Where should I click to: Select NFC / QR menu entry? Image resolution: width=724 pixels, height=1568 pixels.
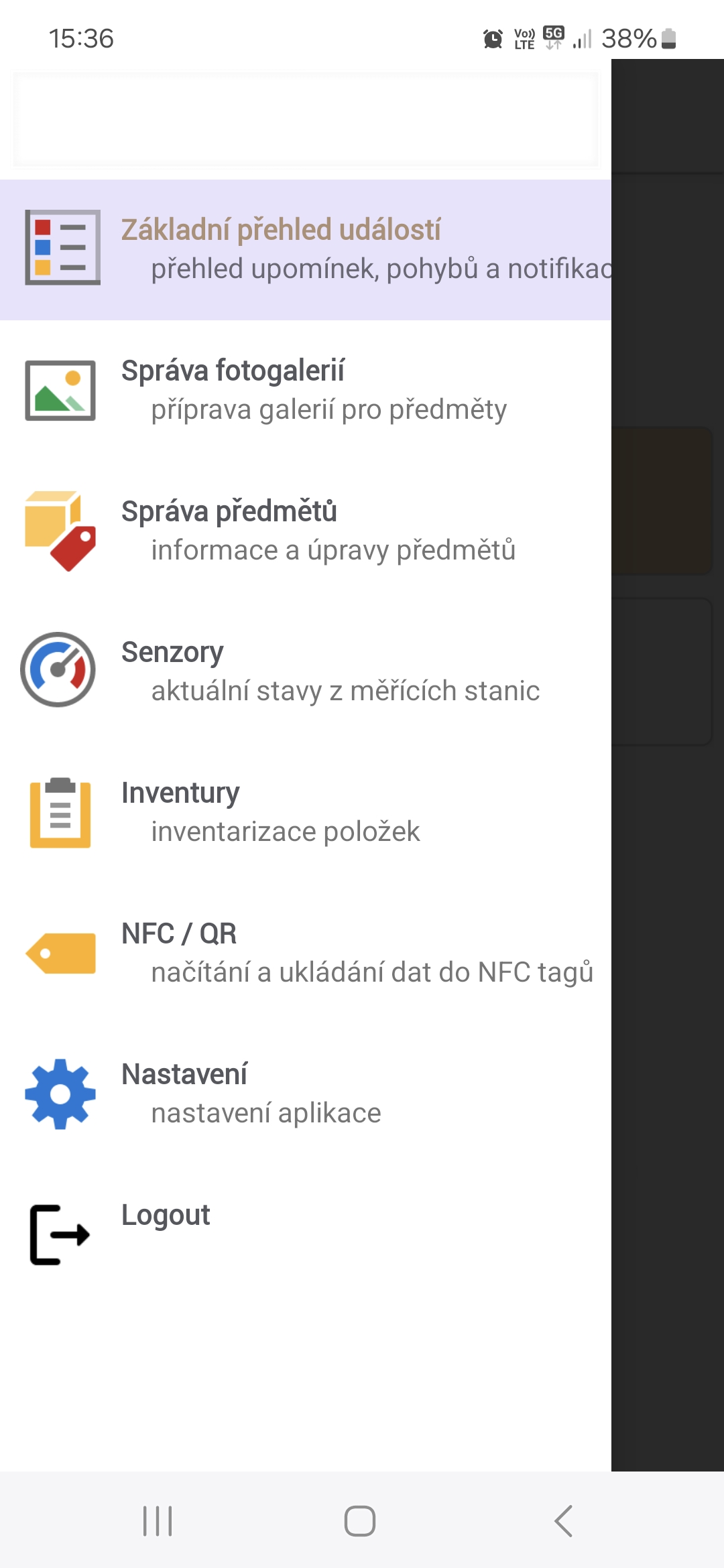pos(179,933)
